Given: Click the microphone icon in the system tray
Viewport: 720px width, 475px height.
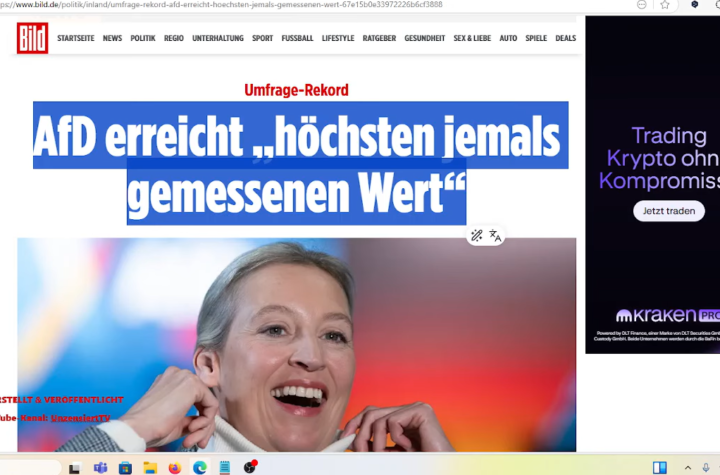Looking at the screenshot, I should [706, 468].
